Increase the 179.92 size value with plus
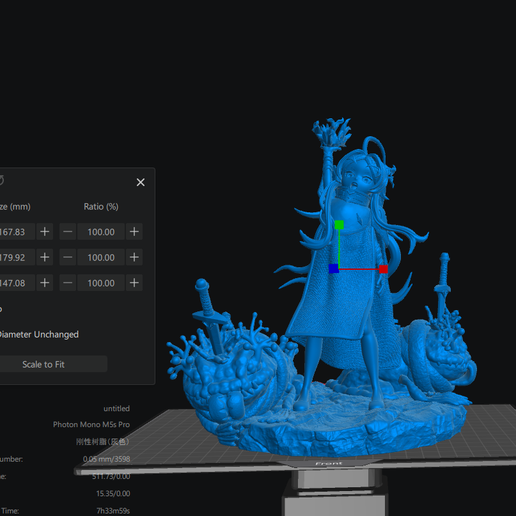Viewport: 516px width, 516px height. [45, 257]
